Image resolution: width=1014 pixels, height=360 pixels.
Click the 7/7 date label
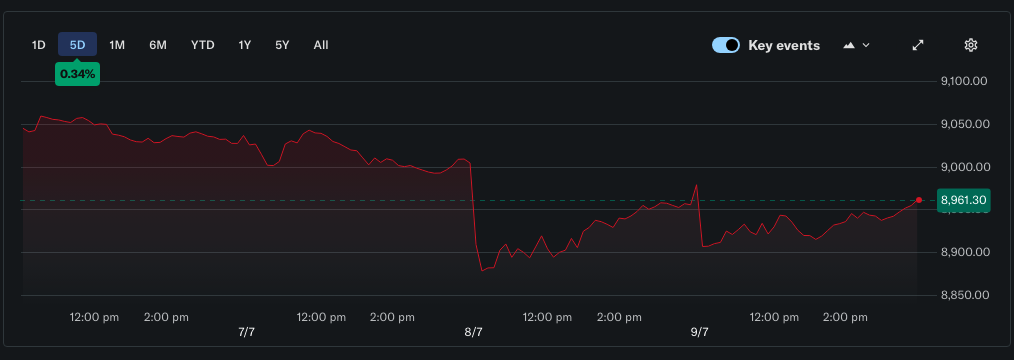click(246, 332)
